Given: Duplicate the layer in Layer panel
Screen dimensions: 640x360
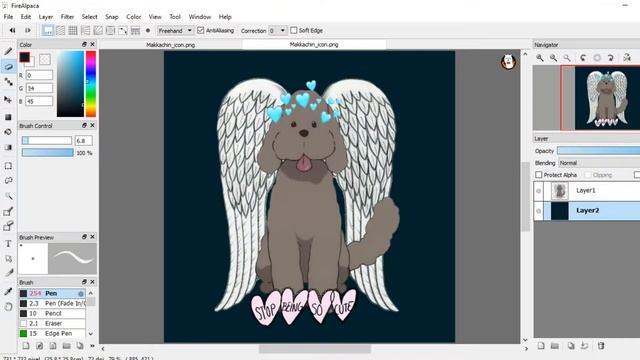Looking at the screenshot, I should (x=571, y=346).
